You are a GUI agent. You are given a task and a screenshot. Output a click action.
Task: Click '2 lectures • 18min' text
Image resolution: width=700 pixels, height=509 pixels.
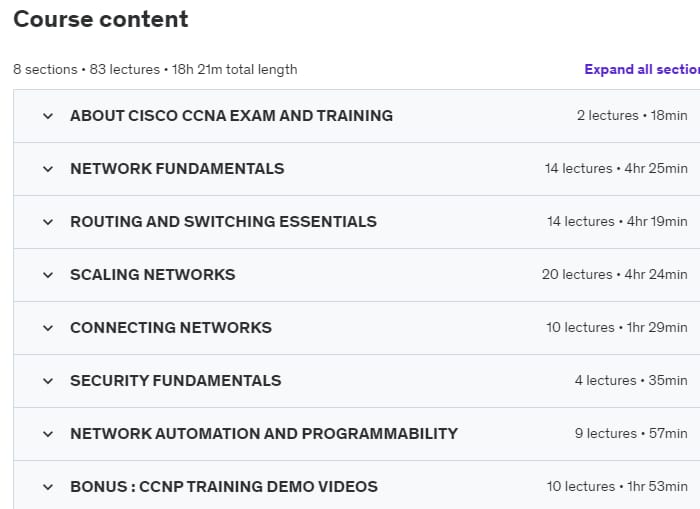coord(632,116)
